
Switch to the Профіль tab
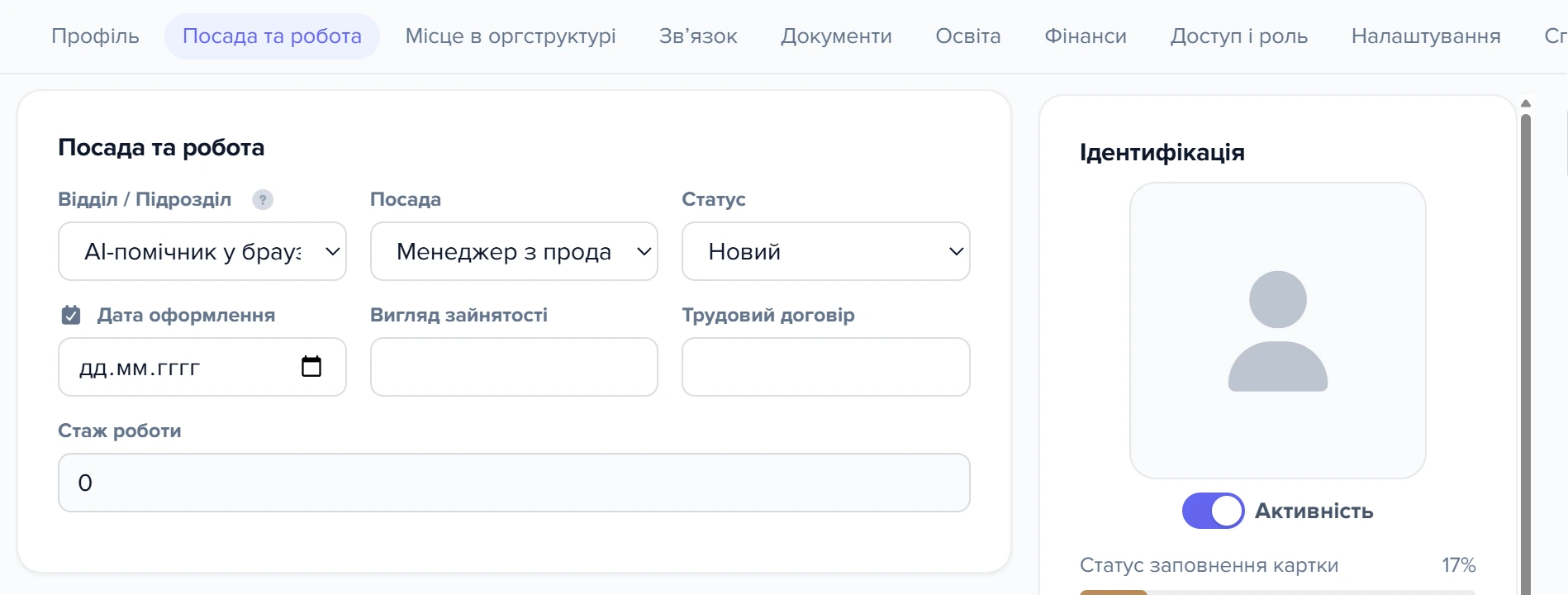pyautogui.click(x=95, y=36)
